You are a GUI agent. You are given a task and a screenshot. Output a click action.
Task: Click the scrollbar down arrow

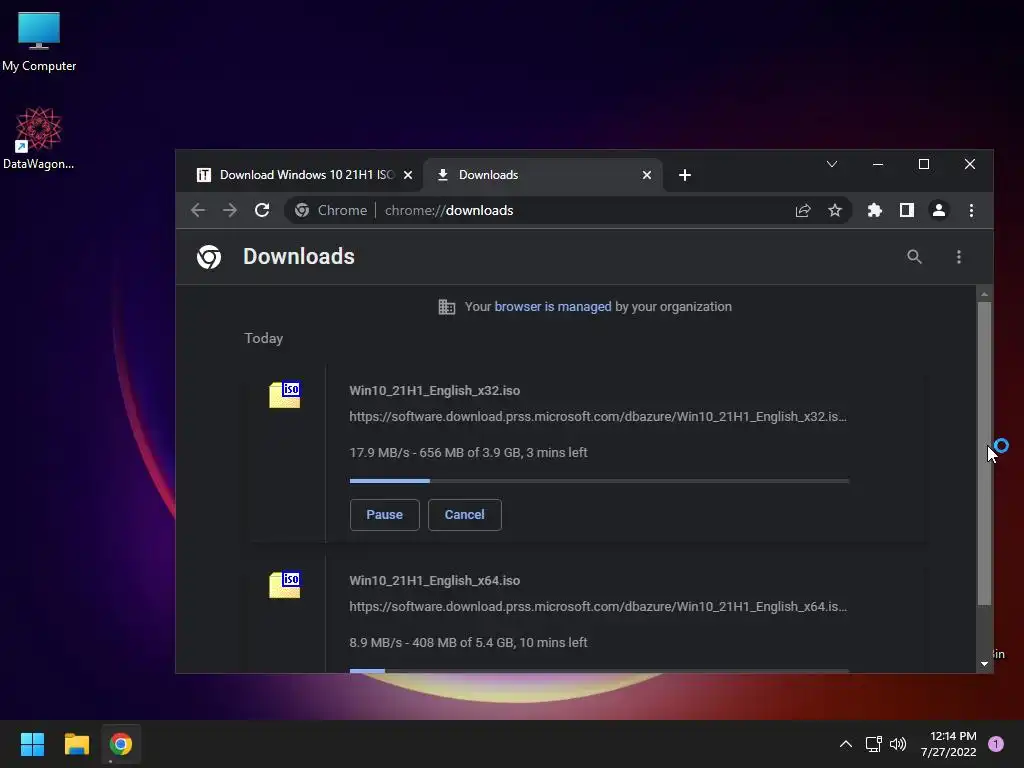click(984, 664)
